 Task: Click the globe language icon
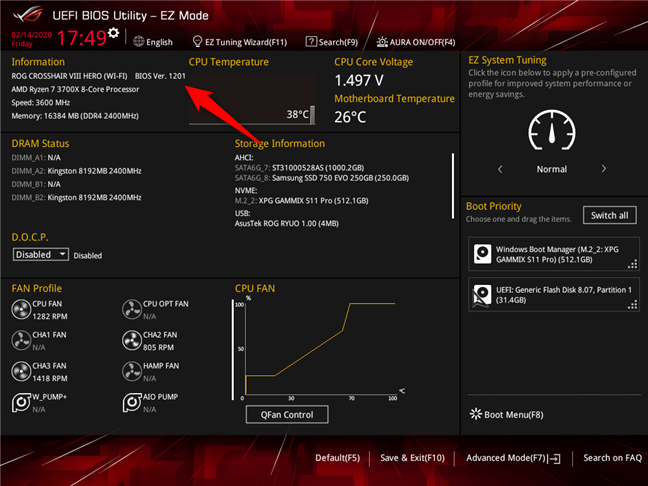click(x=139, y=42)
